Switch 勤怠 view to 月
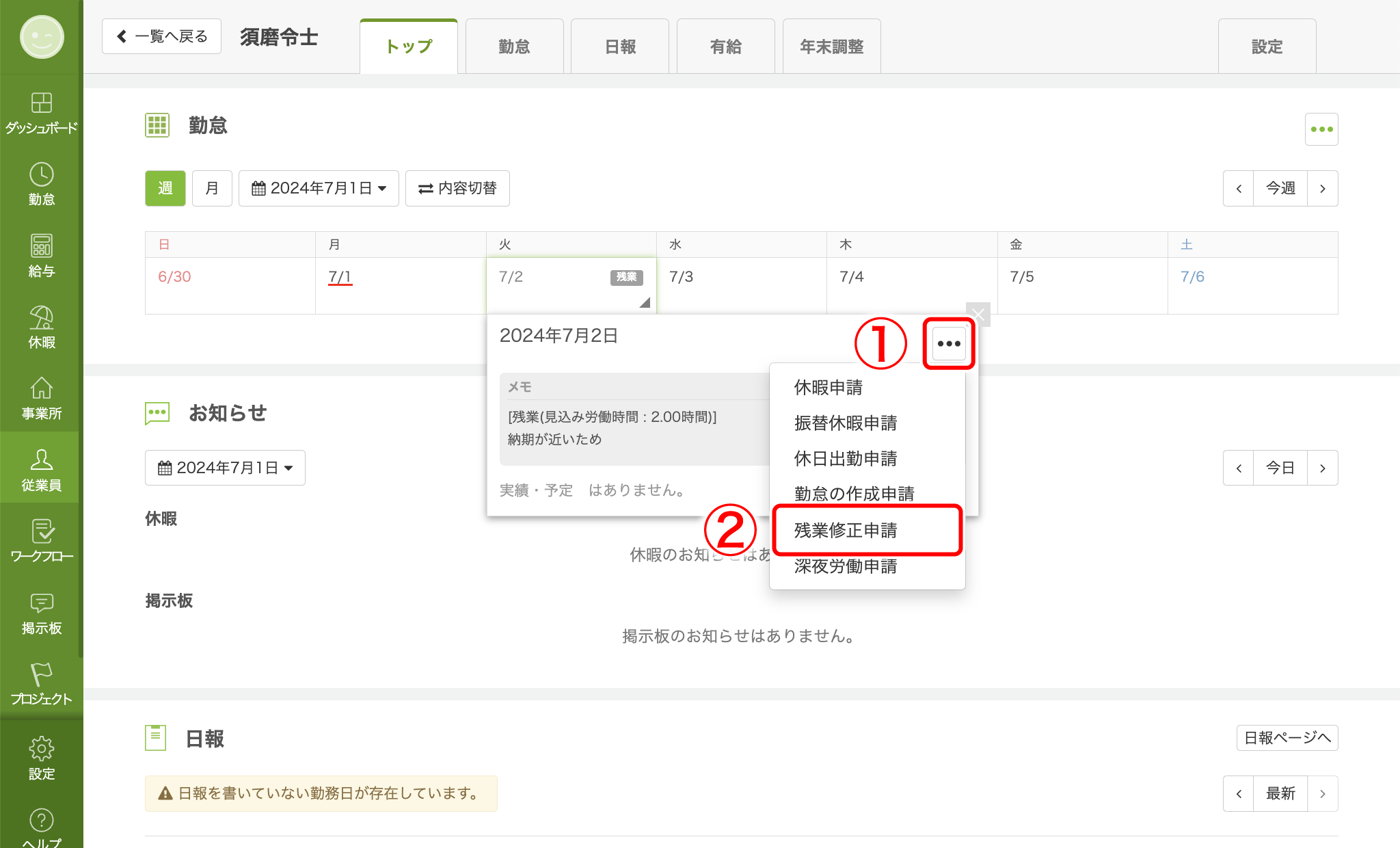1400x848 pixels. (212, 188)
